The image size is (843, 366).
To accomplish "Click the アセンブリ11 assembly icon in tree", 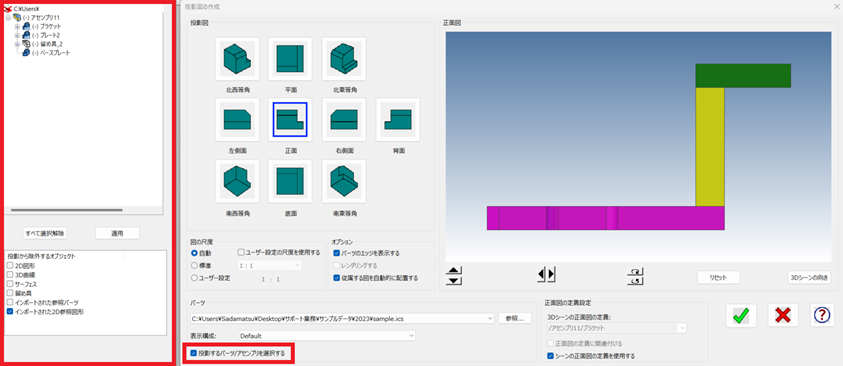I will tap(17, 18).
